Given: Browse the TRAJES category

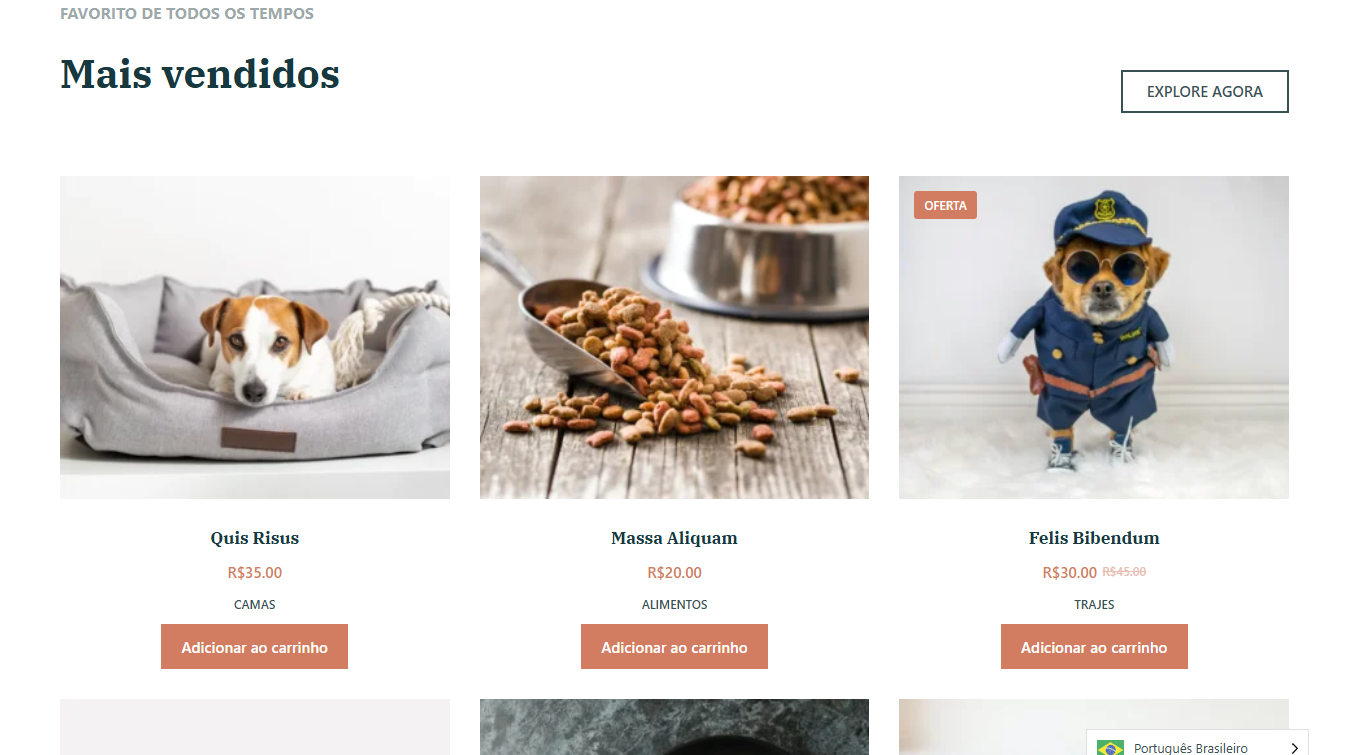Looking at the screenshot, I should [1094, 605].
